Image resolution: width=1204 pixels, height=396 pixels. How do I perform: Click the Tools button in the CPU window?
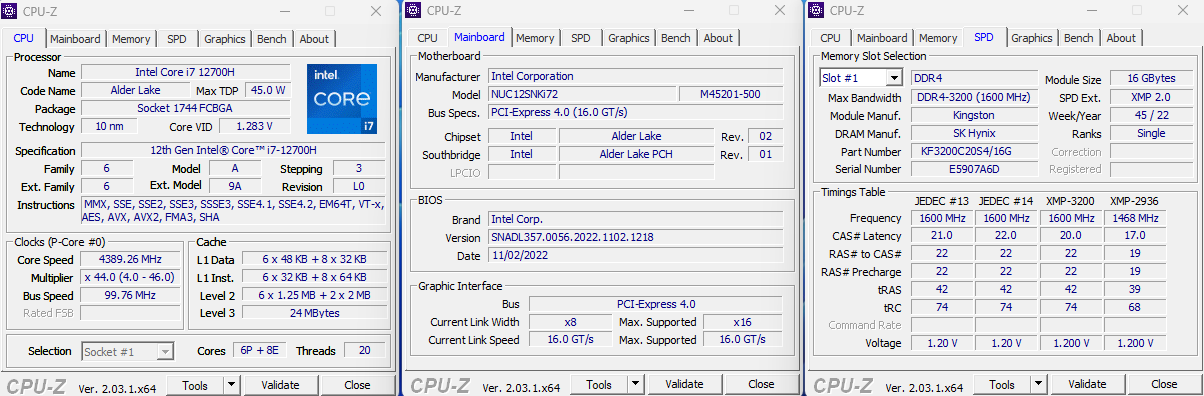pos(195,384)
